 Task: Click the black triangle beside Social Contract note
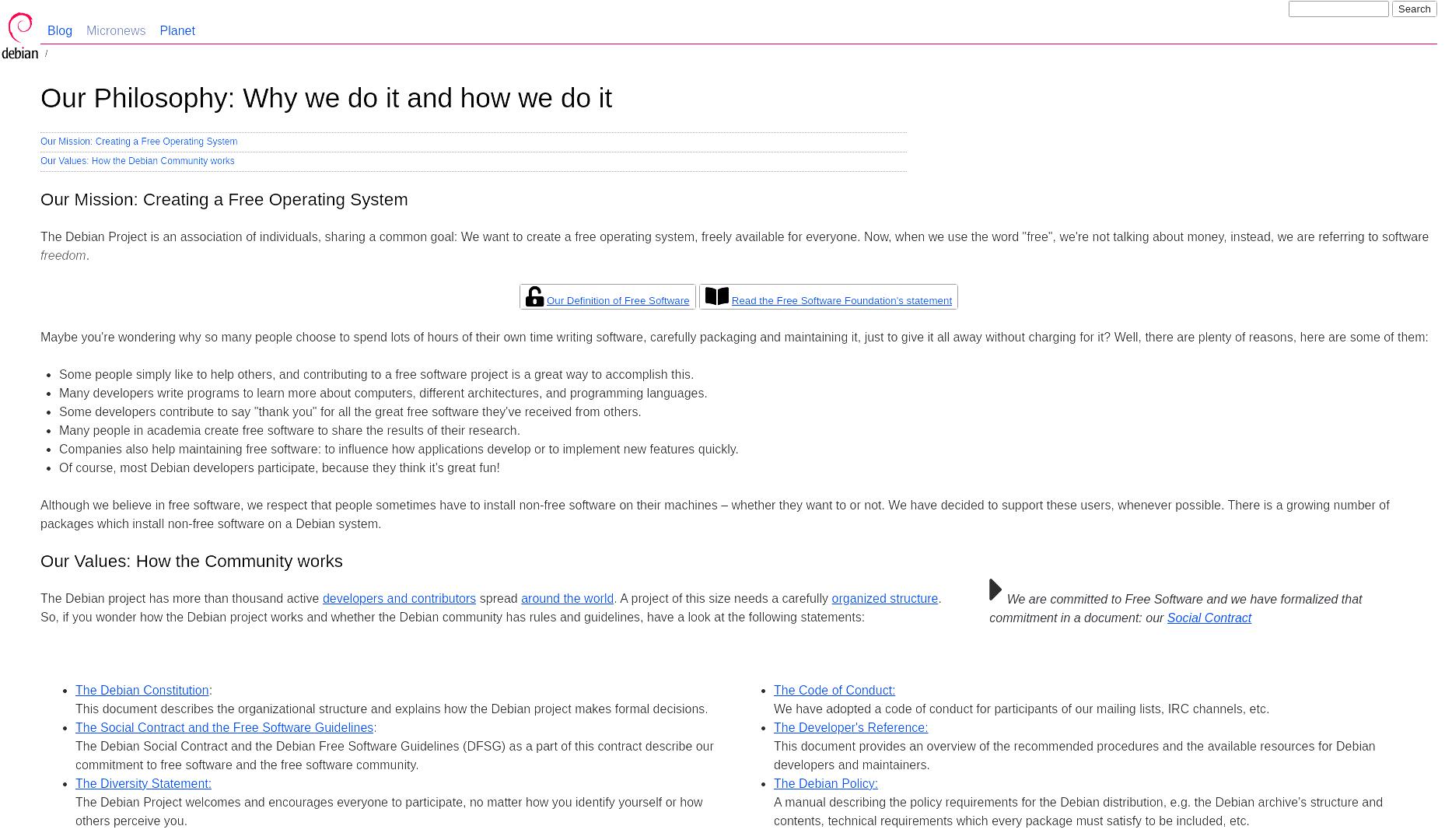[995, 590]
